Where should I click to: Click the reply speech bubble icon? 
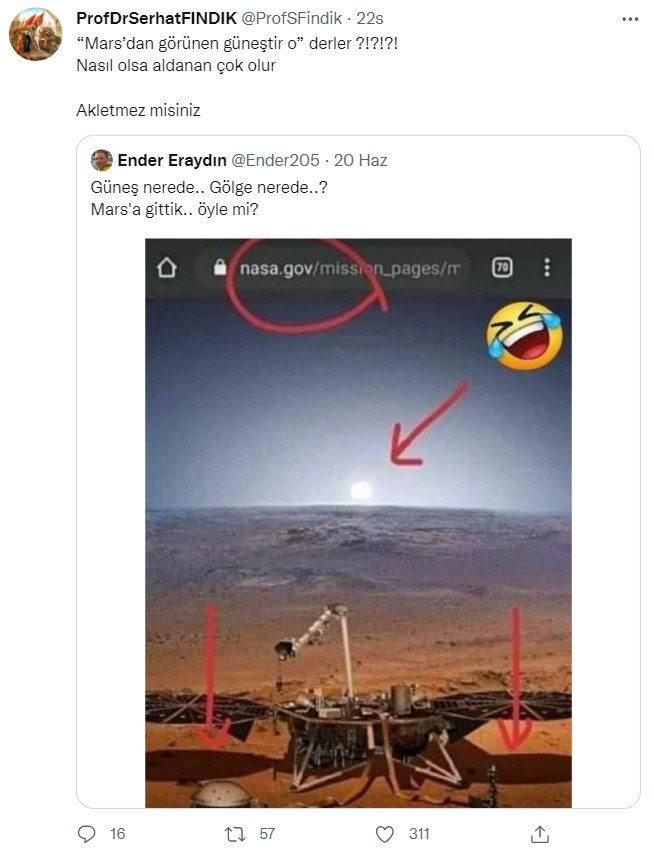pyautogui.click(x=87, y=833)
